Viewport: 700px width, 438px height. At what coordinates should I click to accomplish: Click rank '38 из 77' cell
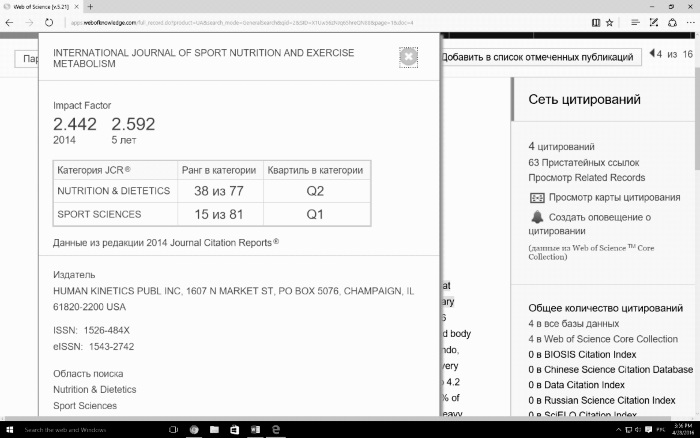tap(220, 191)
